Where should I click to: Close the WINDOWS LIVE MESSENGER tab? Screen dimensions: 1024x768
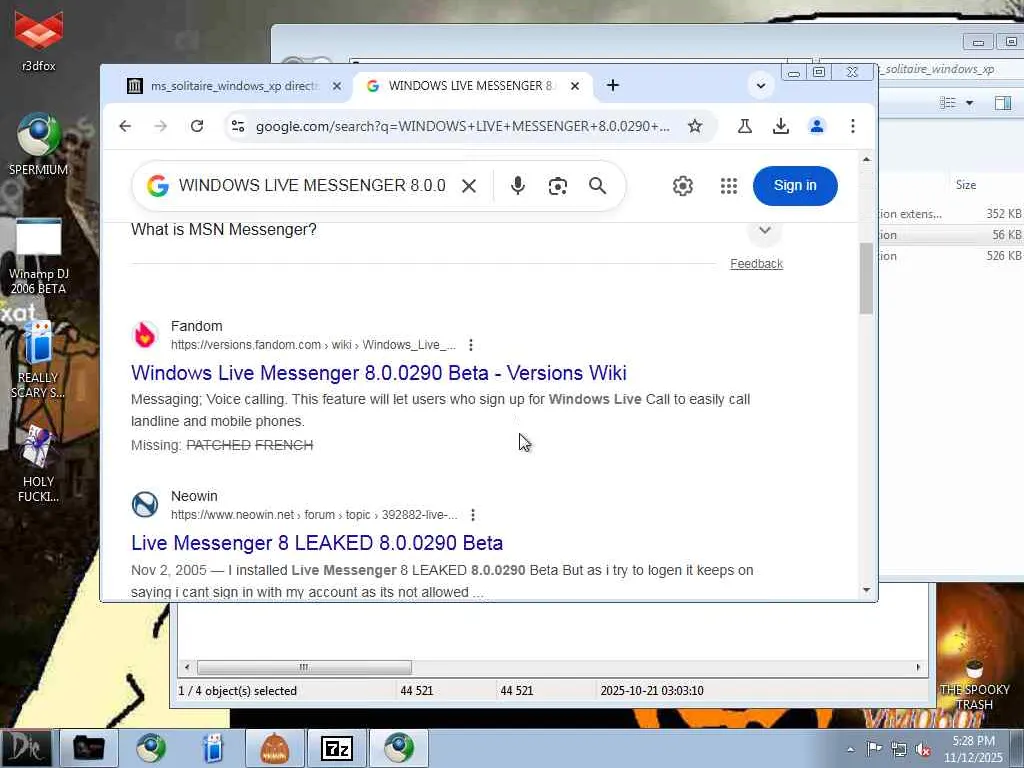tap(575, 86)
